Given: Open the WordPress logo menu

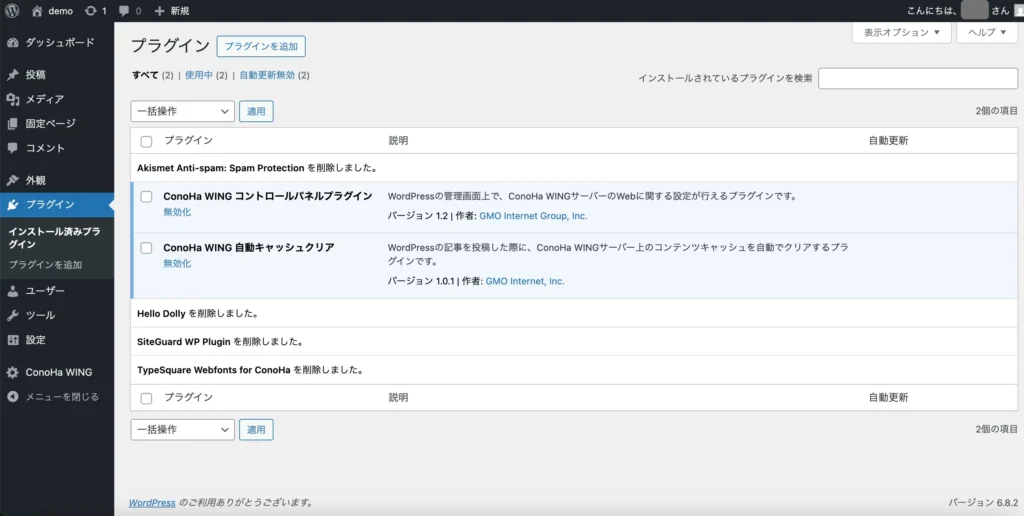Looking at the screenshot, I should (12, 10).
